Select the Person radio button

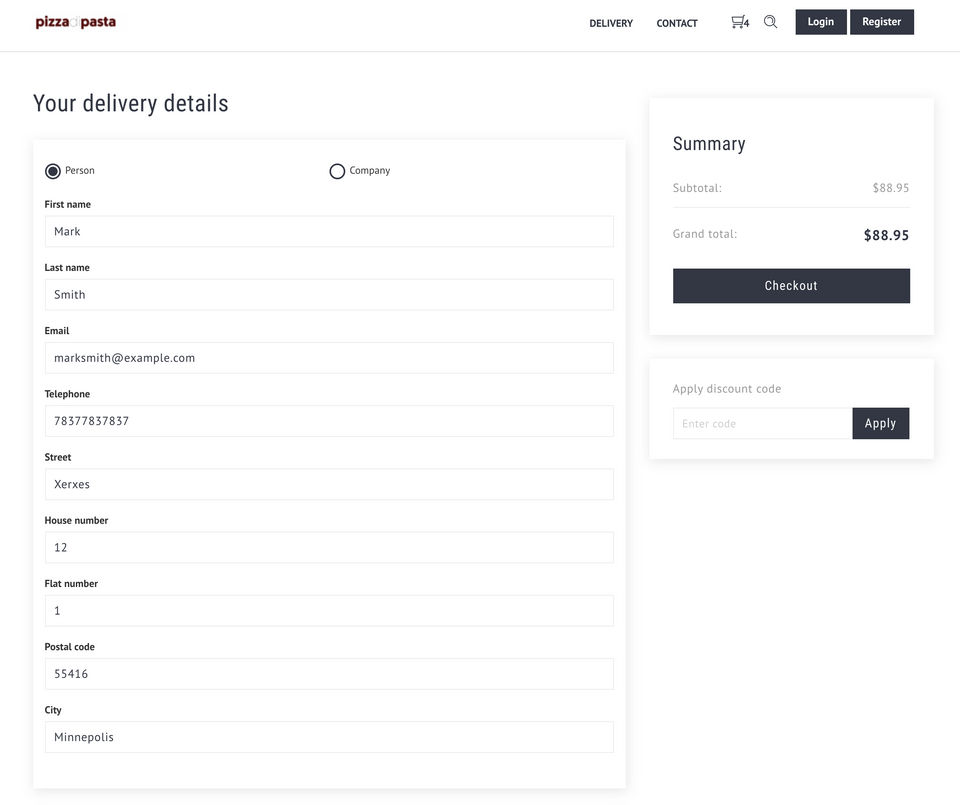pos(53,171)
